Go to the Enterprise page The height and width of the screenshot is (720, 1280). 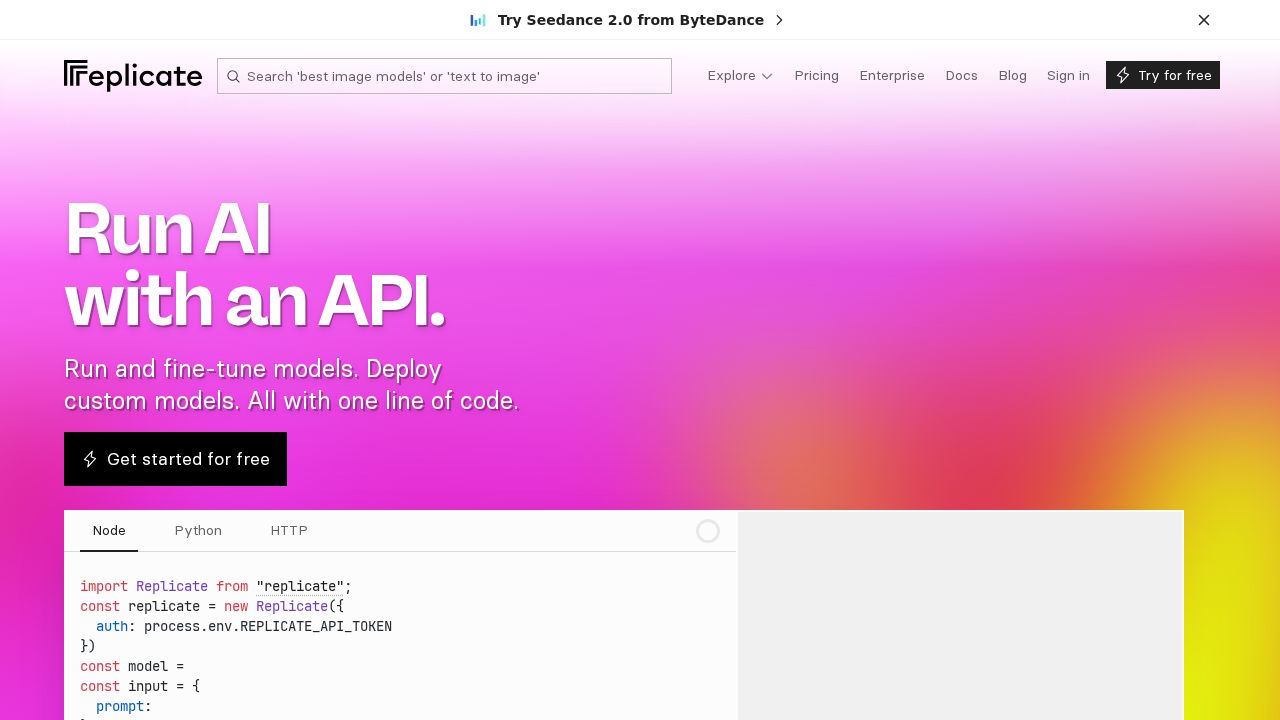[x=892, y=76]
